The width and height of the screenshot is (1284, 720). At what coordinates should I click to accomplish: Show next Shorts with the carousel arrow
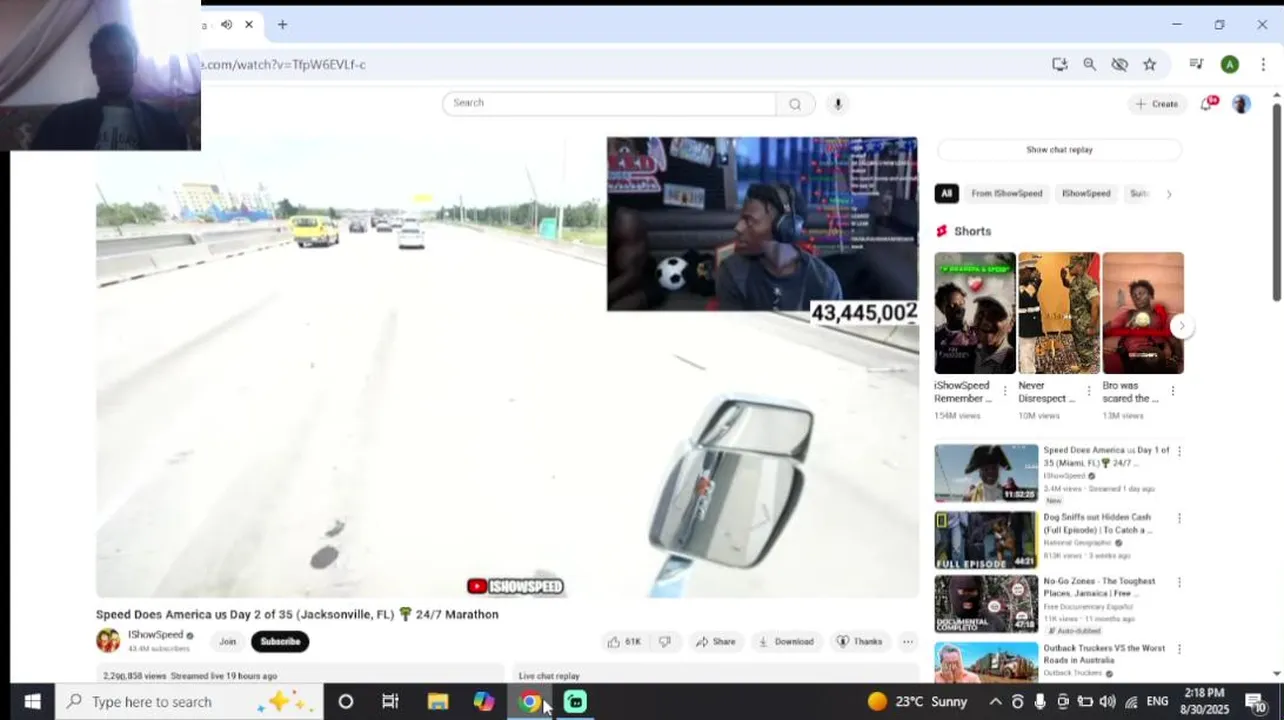[x=1181, y=326]
